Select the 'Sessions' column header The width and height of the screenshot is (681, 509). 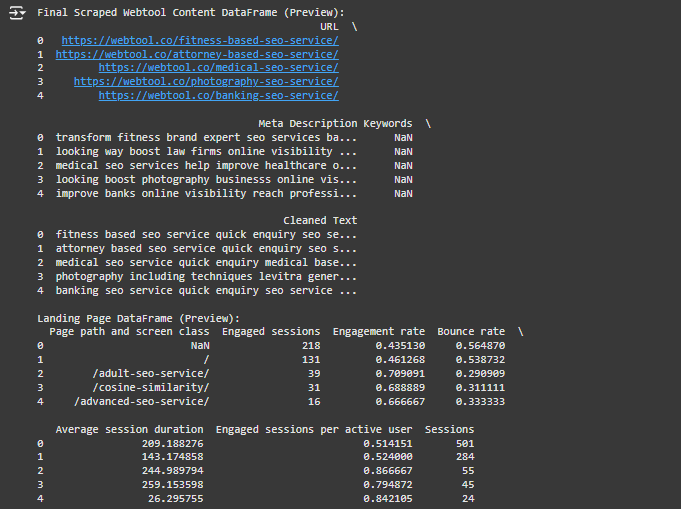(x=449, y=430)
